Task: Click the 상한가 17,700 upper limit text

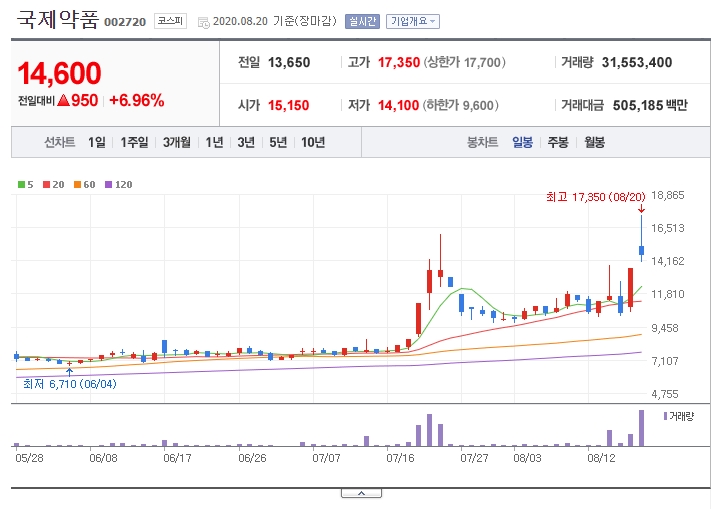Action: pyautogui.click(x=464, y=63)
